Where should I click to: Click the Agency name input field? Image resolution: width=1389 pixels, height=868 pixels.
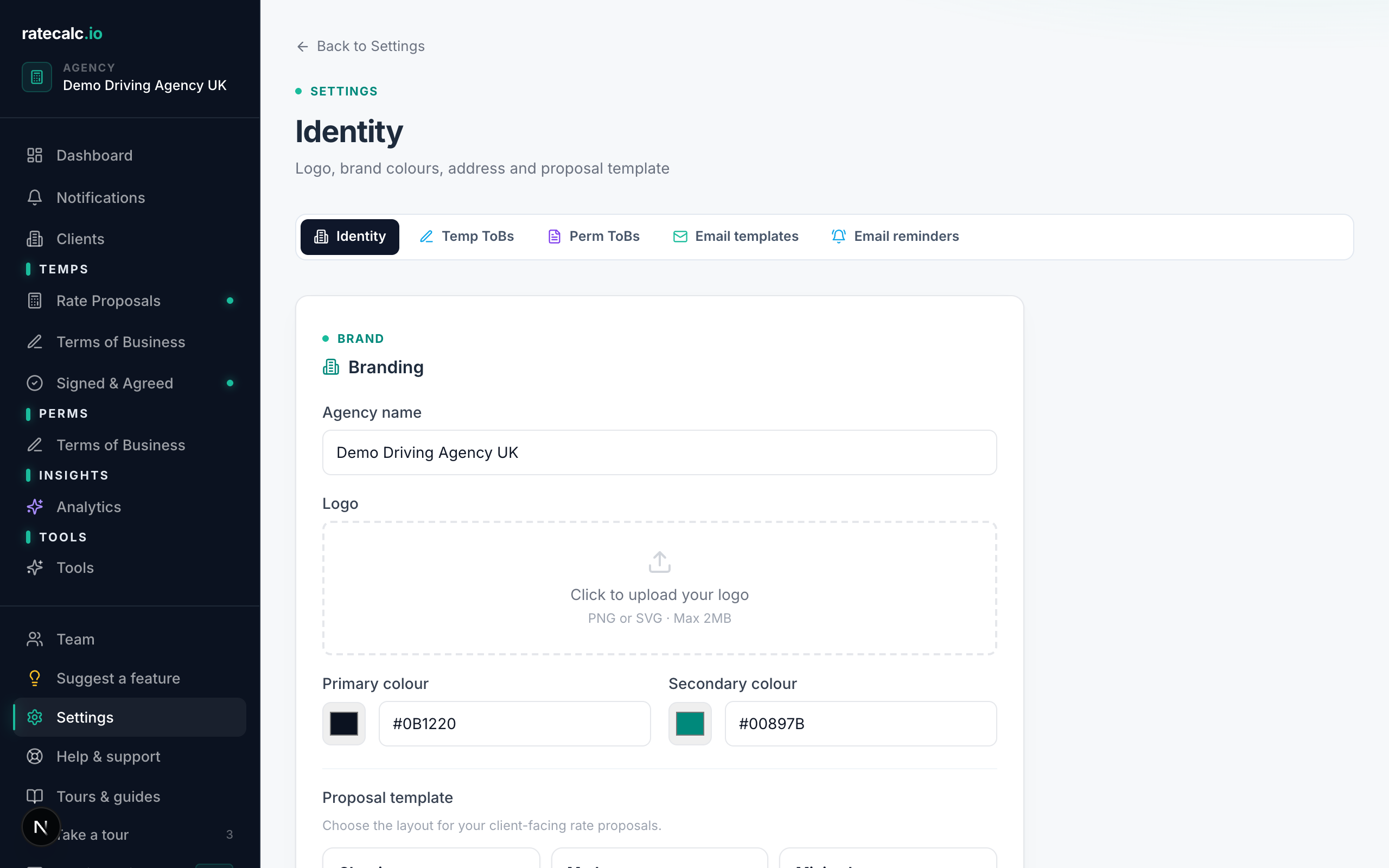(659, 452)
